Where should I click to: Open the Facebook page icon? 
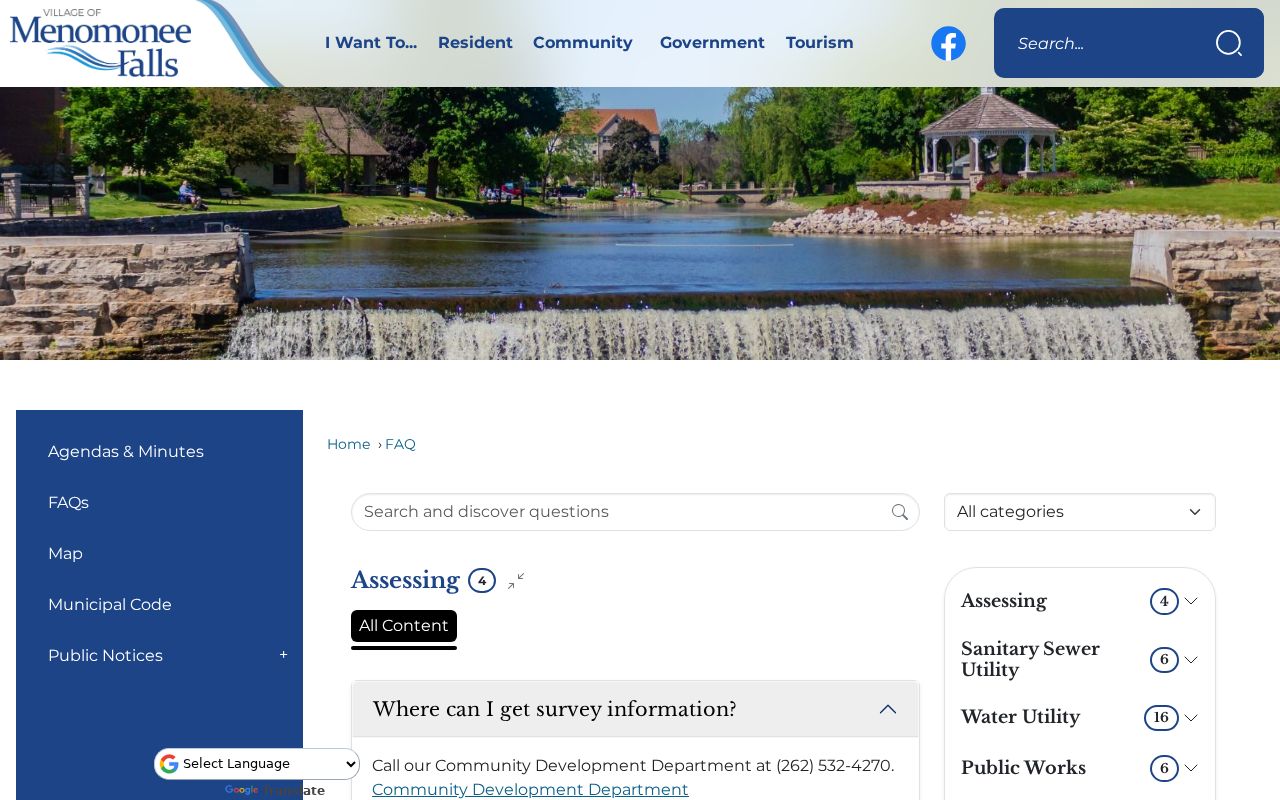coord(948,43)
